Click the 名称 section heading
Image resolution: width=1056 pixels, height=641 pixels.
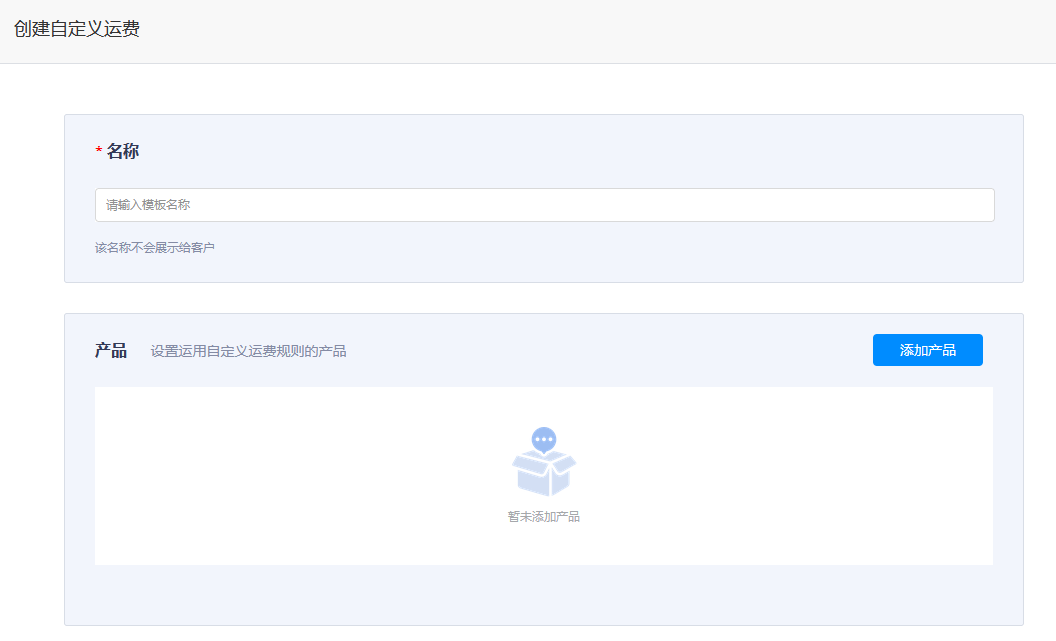point(123,151)
